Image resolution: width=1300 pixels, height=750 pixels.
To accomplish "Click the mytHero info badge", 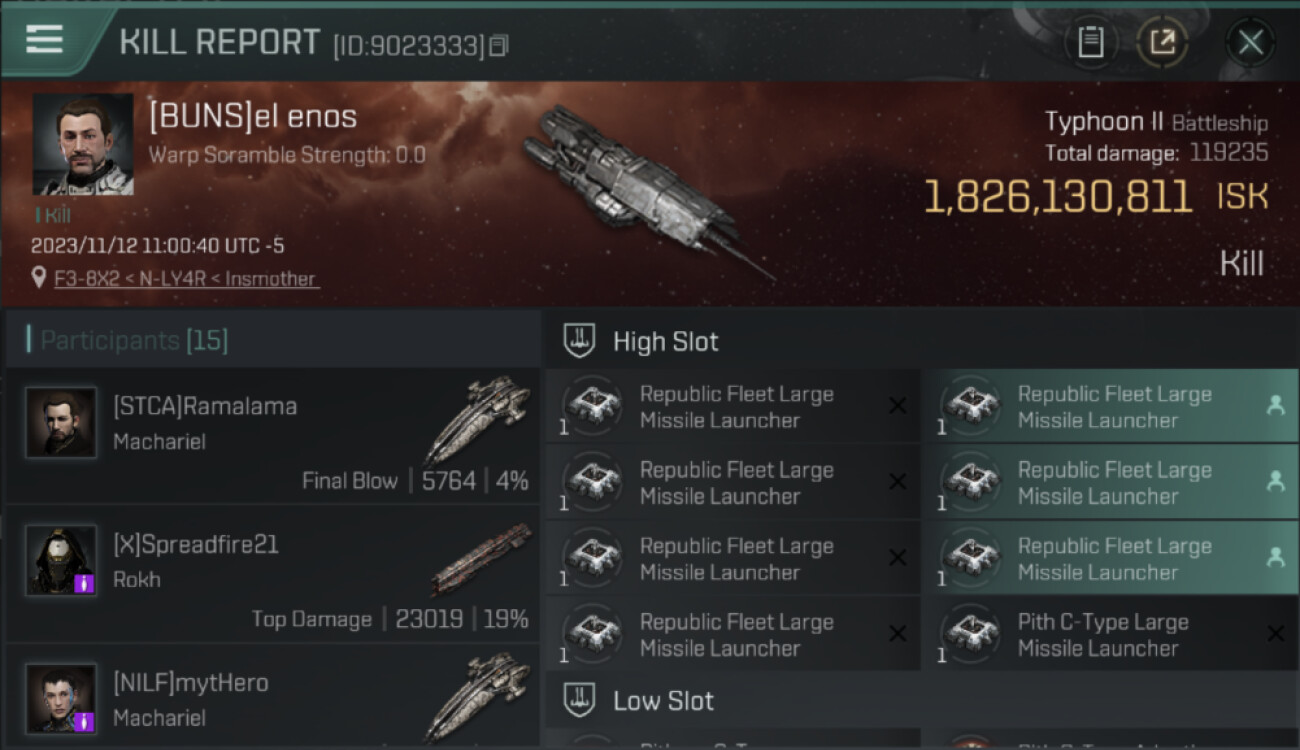I will pos(85,721).
